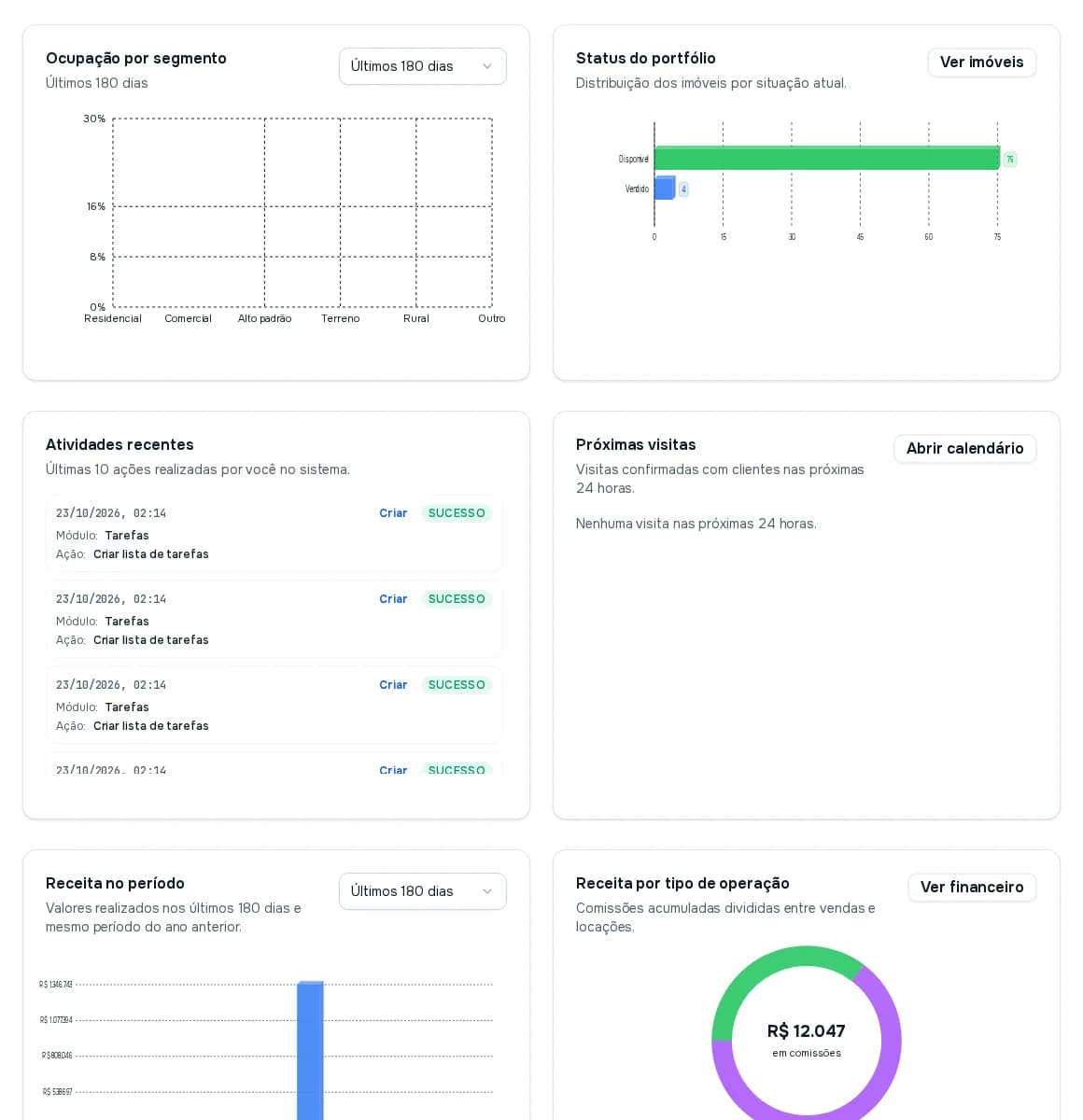Open the calendar via Abrir calendário

[x=964, y=449]
